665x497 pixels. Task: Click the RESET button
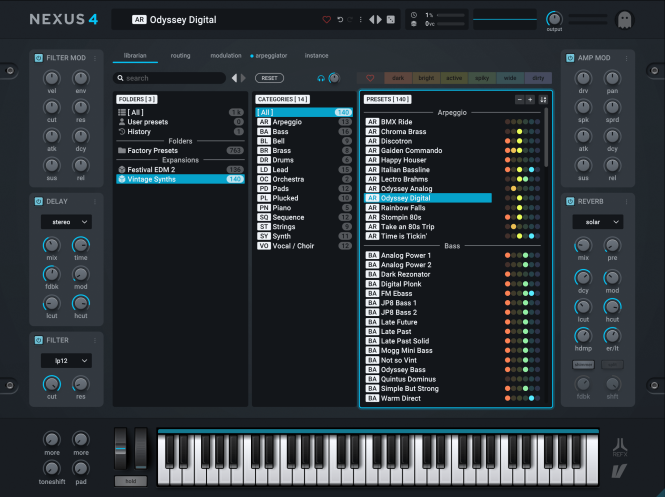[x=269, y=78]
